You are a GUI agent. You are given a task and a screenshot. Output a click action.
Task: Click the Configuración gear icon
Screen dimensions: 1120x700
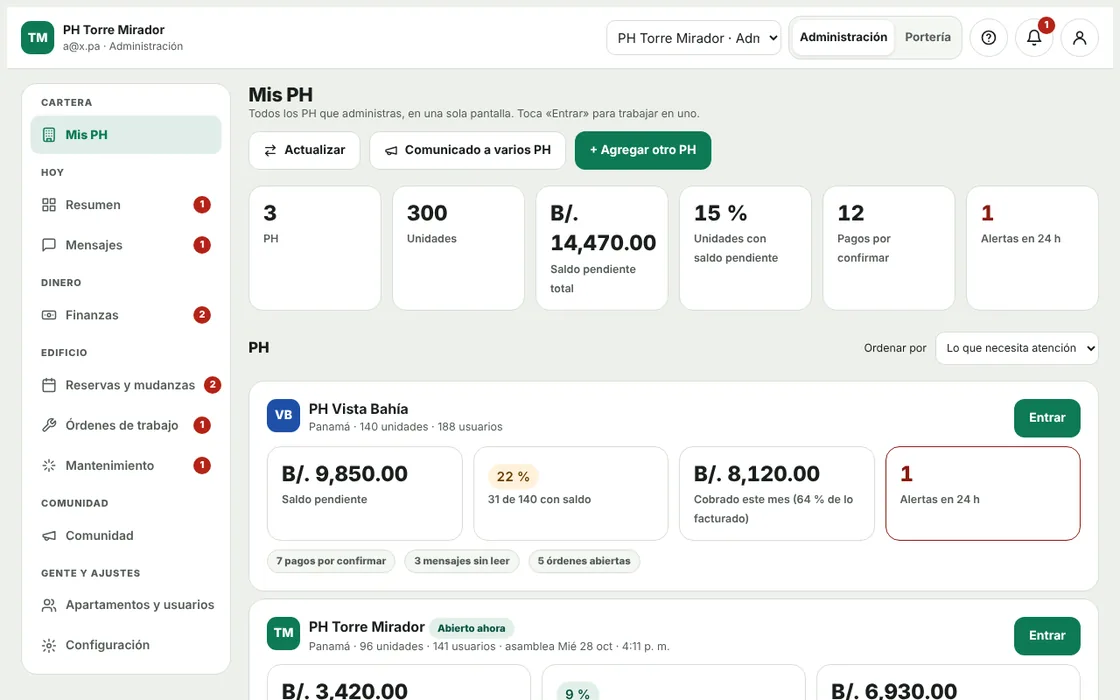pos(49,645)
